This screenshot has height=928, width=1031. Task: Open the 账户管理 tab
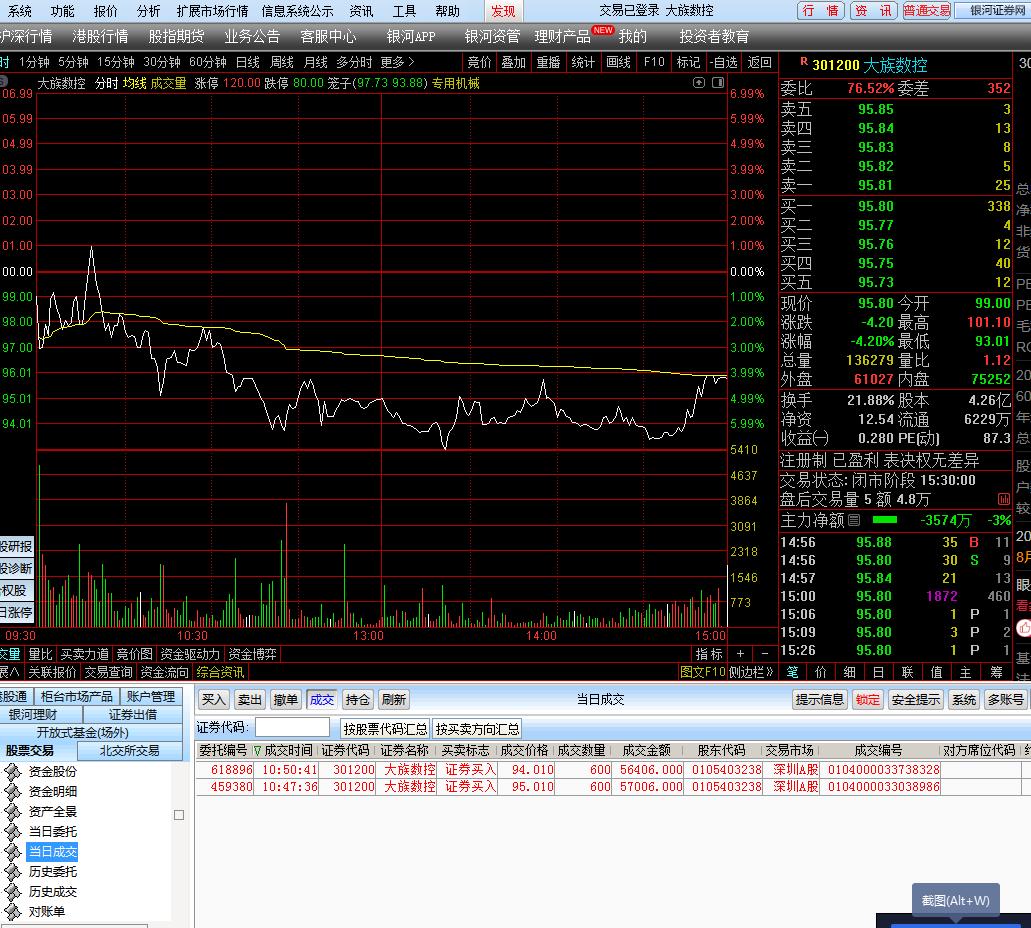click(151, 696)
